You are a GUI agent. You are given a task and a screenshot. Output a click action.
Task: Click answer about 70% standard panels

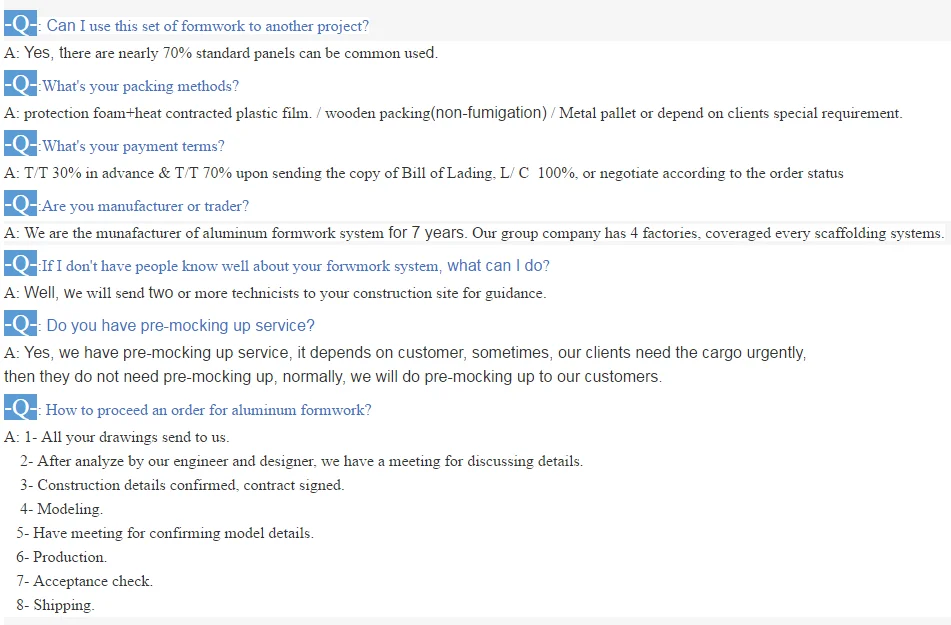(x=221, y=53)
